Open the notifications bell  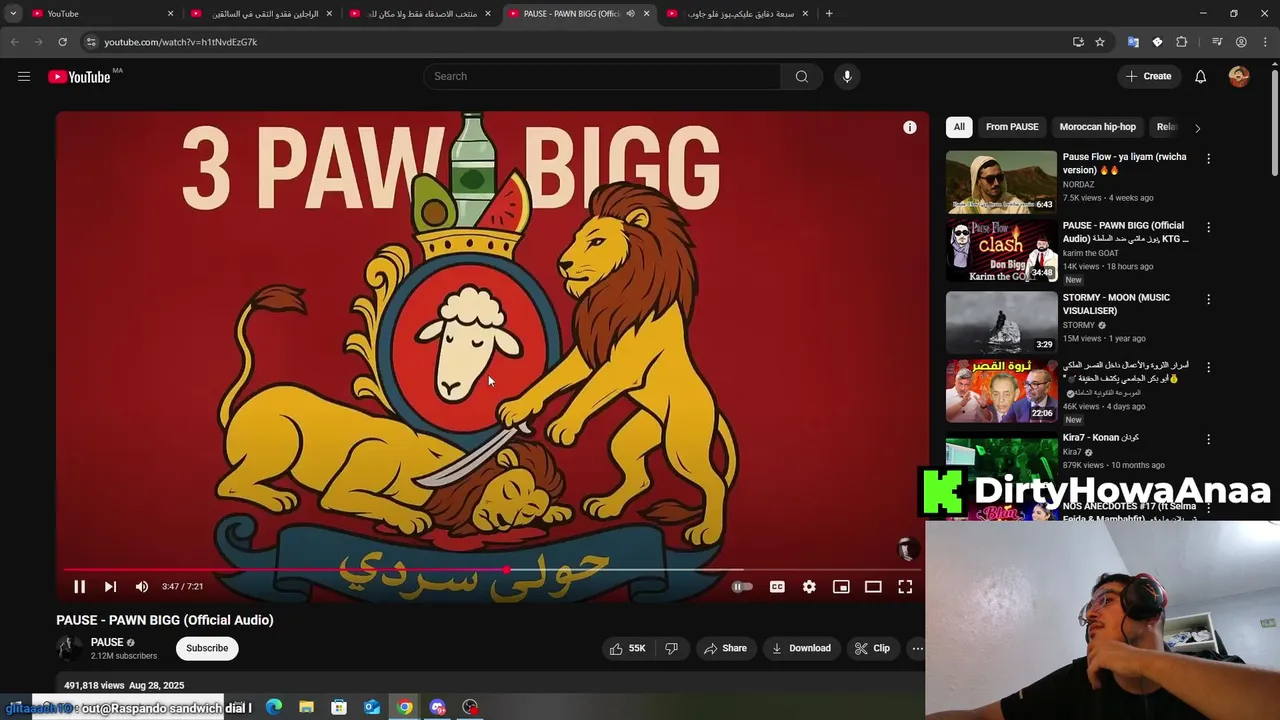pos(1201,76)
